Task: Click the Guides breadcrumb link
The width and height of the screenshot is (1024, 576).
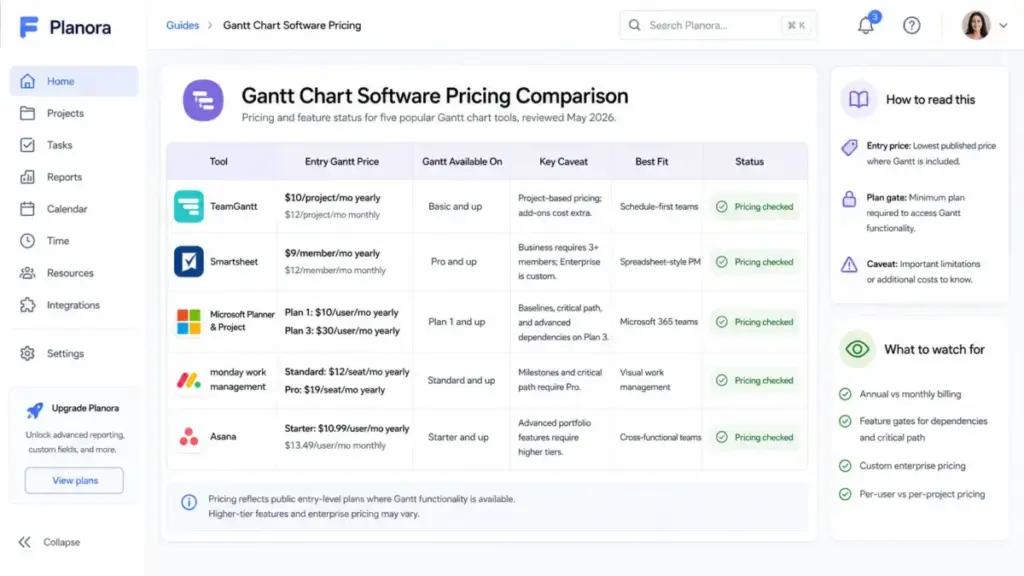Action: (182, 25)
